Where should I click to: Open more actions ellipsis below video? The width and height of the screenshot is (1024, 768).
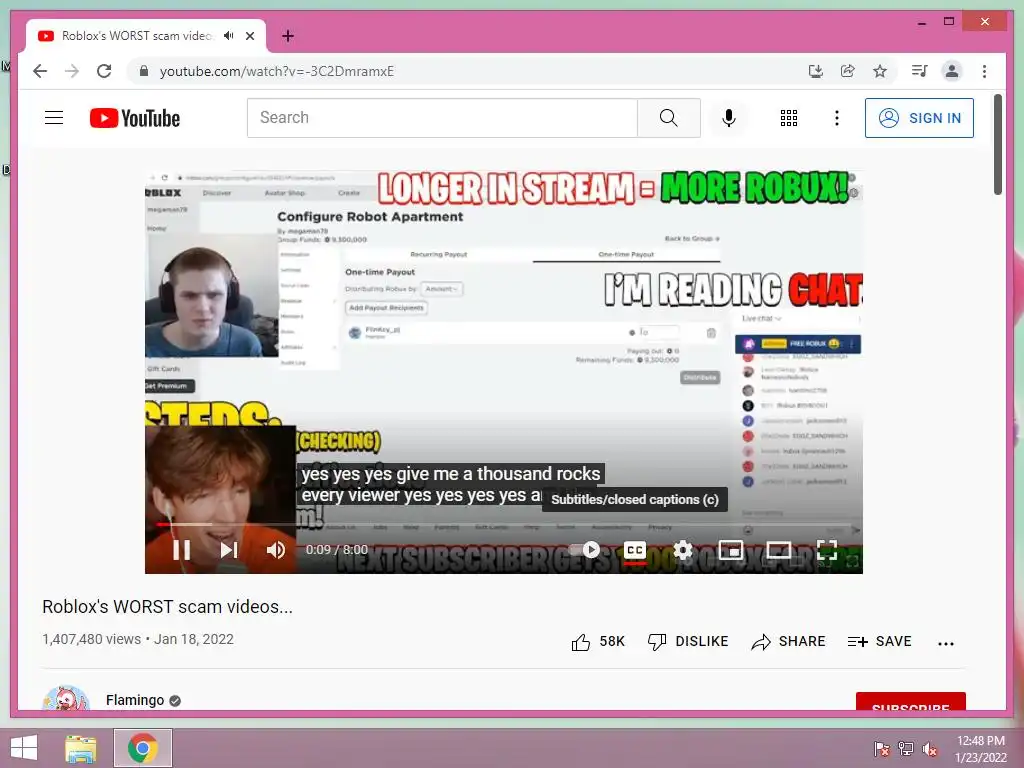pos(946,643)
